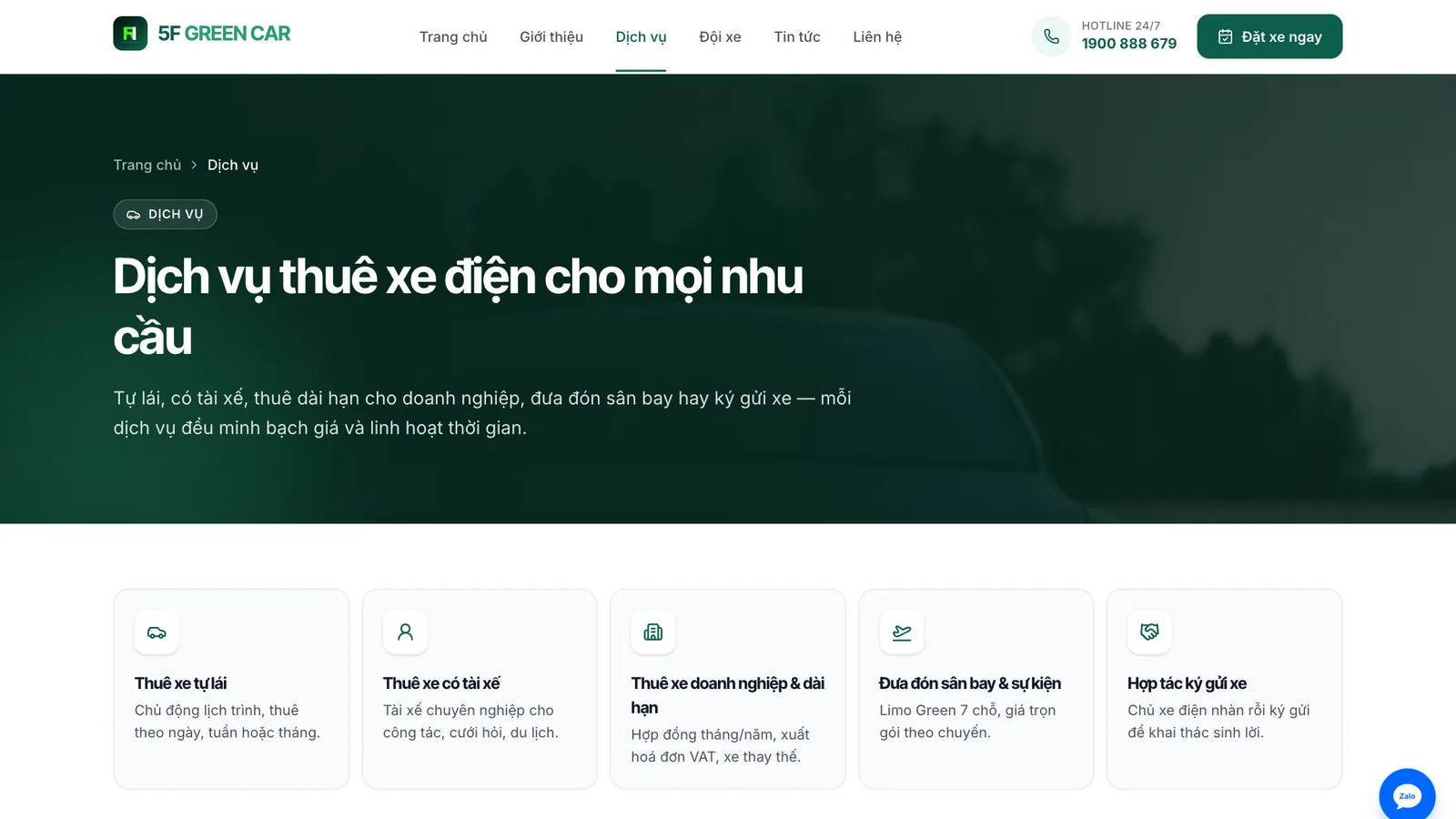This screenshot has height=819, width=1456.
Task: Go to Trang chủ in the navigation menu
Action: click(x=453, y=36)
